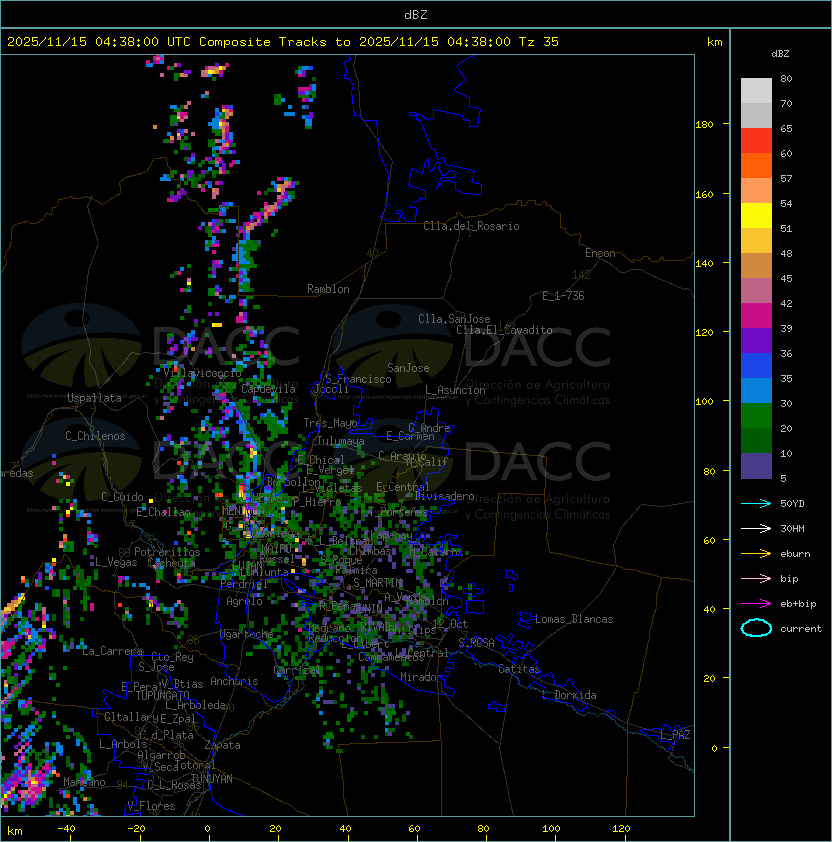Select the bright yellow swatch between 54 and 51
The height and width of the screenshot is (842, 832).
(756, 215)
